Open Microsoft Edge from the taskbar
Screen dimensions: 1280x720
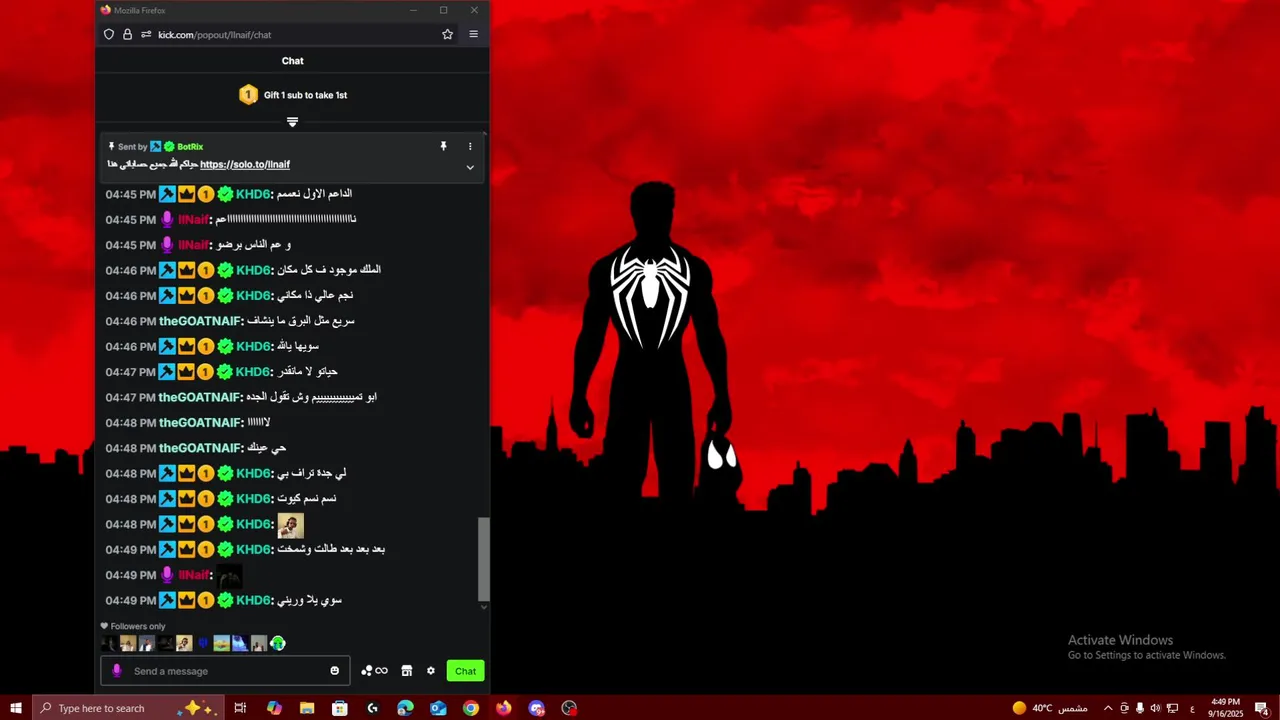405,708
